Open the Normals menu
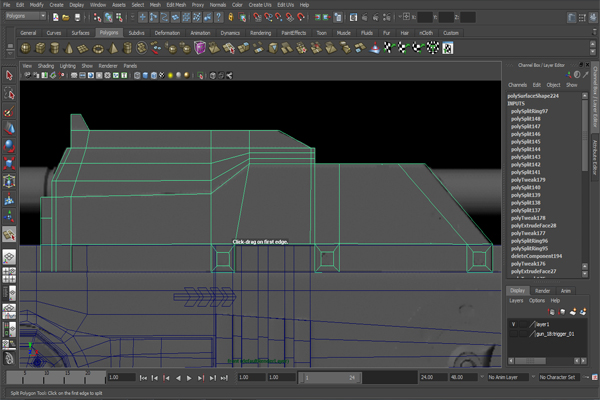600x400 pixels. tap(218, 5)
